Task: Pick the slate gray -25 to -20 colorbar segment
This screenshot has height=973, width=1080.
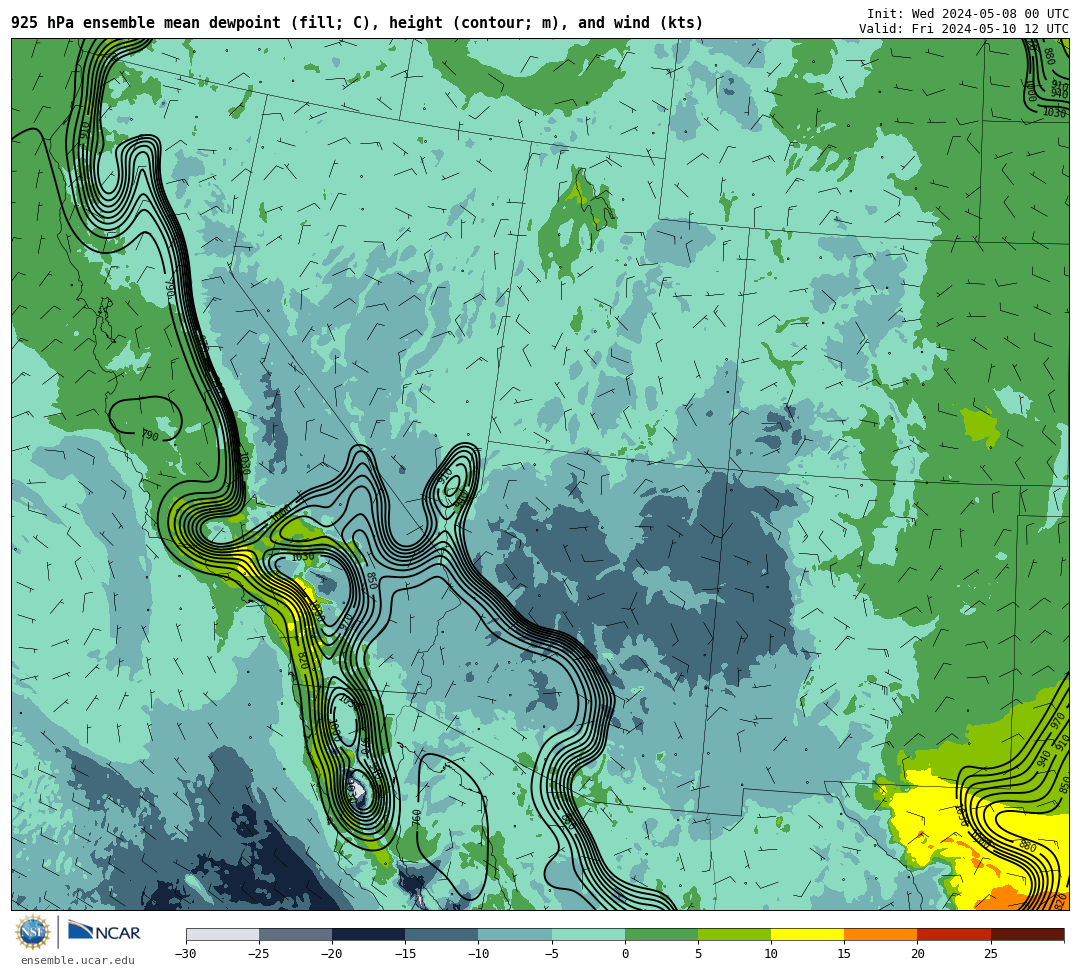Action: 295,934
